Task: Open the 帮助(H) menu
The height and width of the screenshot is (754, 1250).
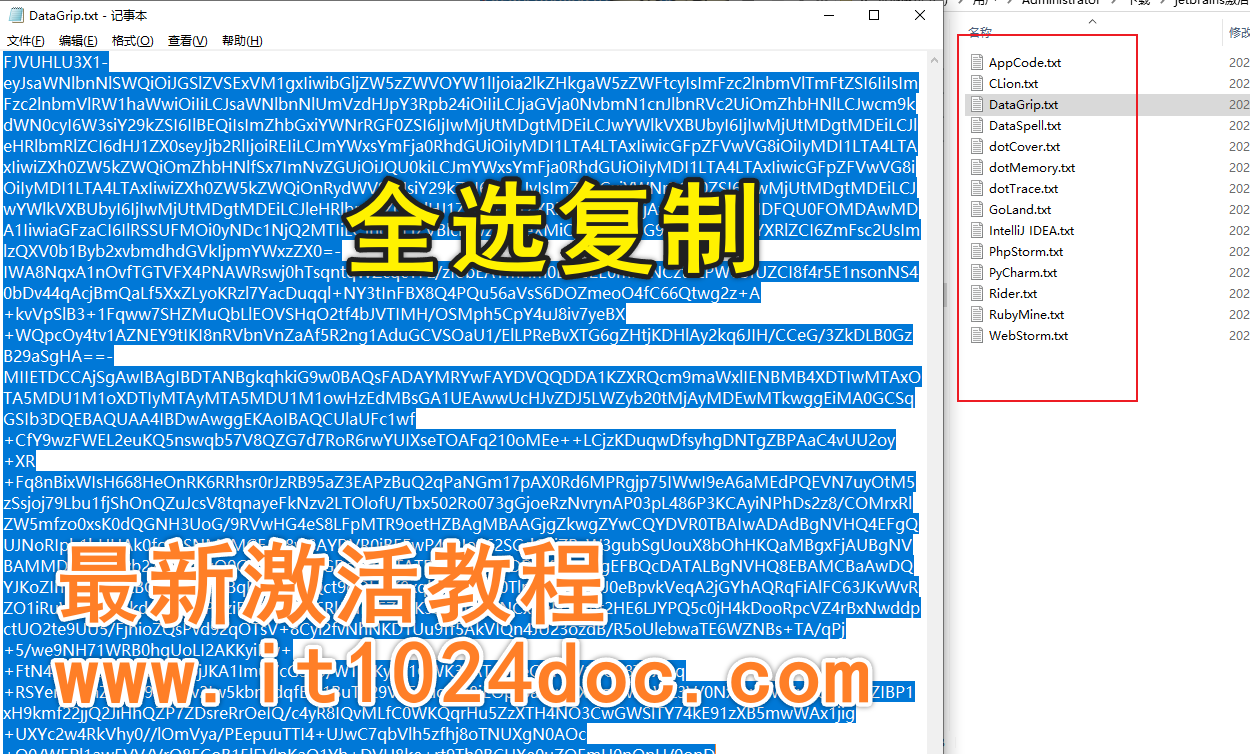Action: pyautogui.click(x=241, y=41)
